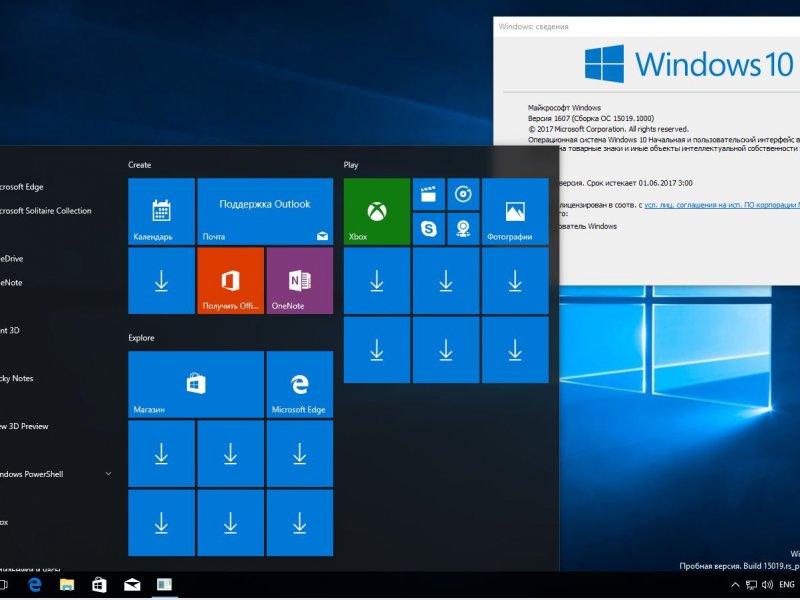
Task: Launch the Microsoft Edge tile under Explore
Action: (x=299, y=384)
